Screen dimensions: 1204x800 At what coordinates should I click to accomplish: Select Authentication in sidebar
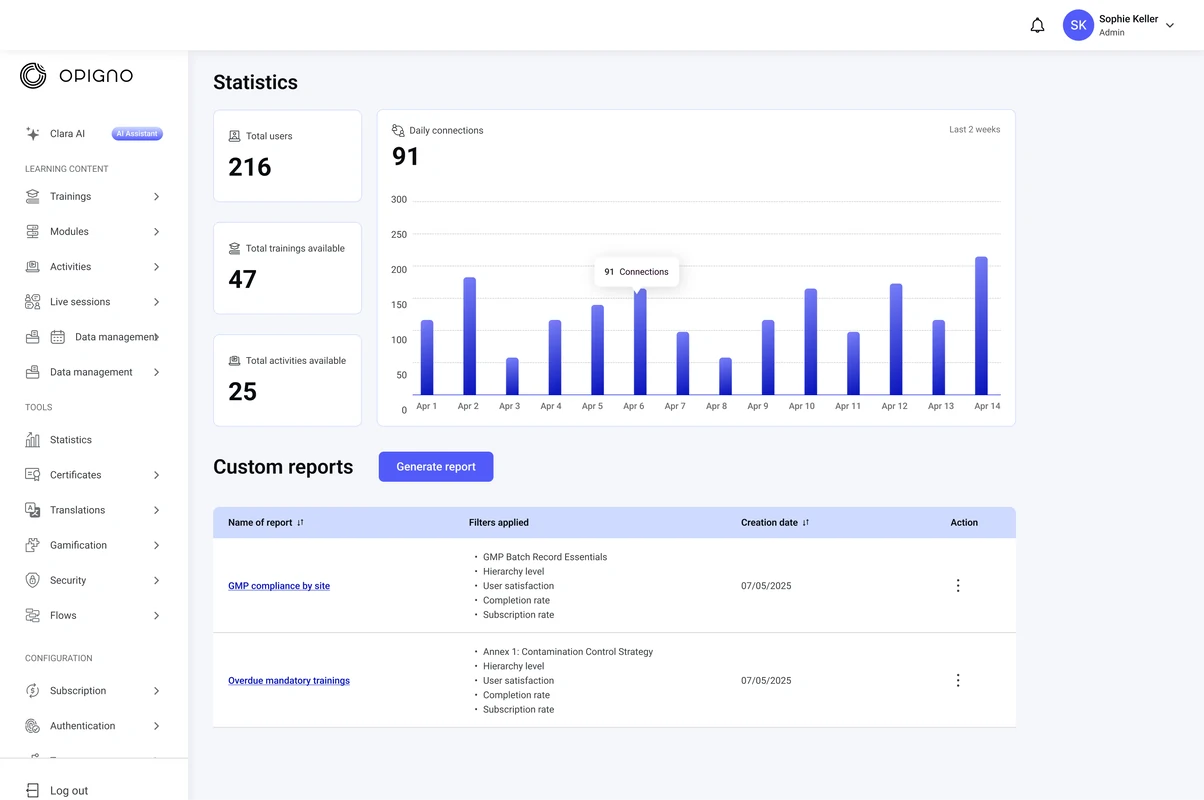pos(82,726)
